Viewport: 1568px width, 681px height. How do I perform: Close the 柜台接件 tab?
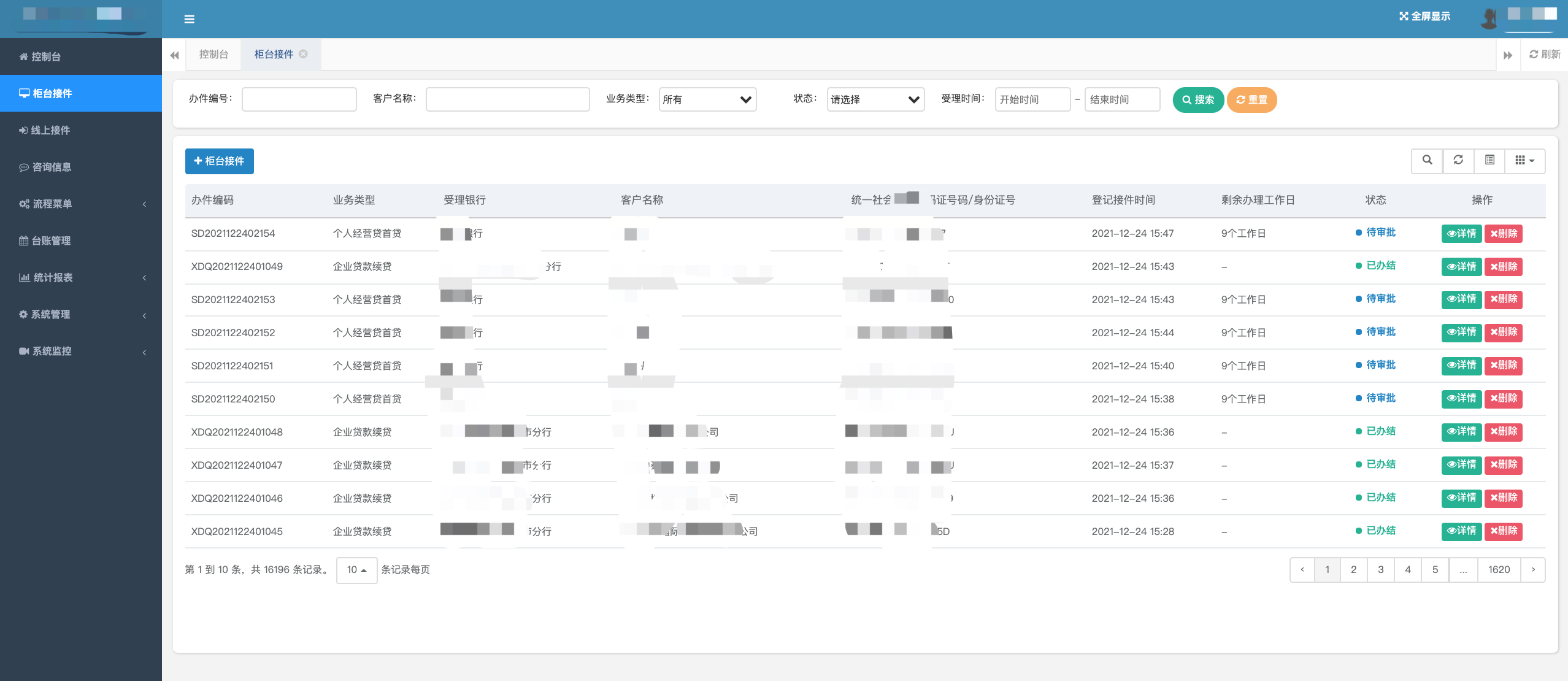point(303,54)
